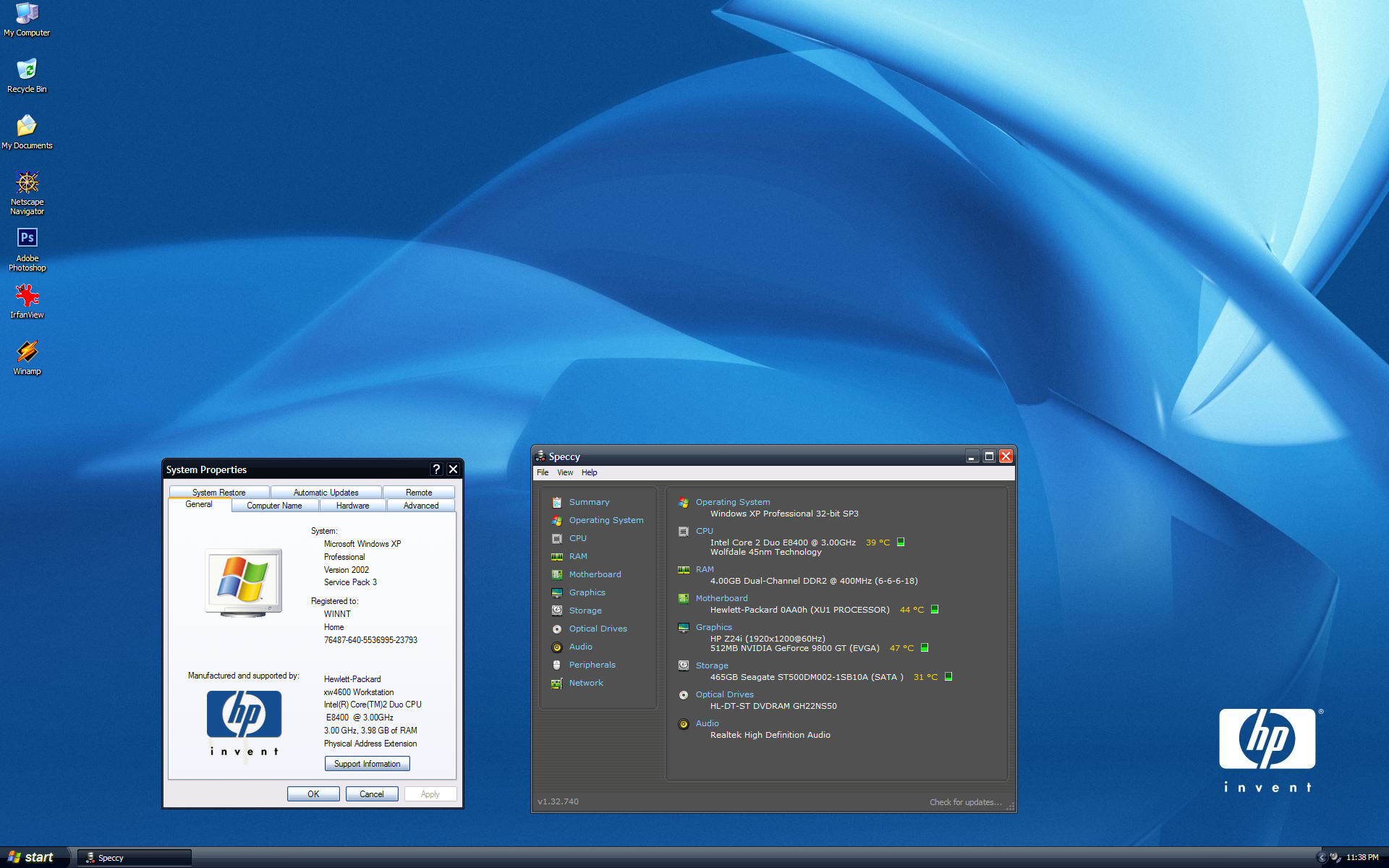Image resolution: width=1389 pixels, height=868 pixels.
Task: Click Windows XP Professional 32-bit SP3 text
Action: (x=784, y=514)
